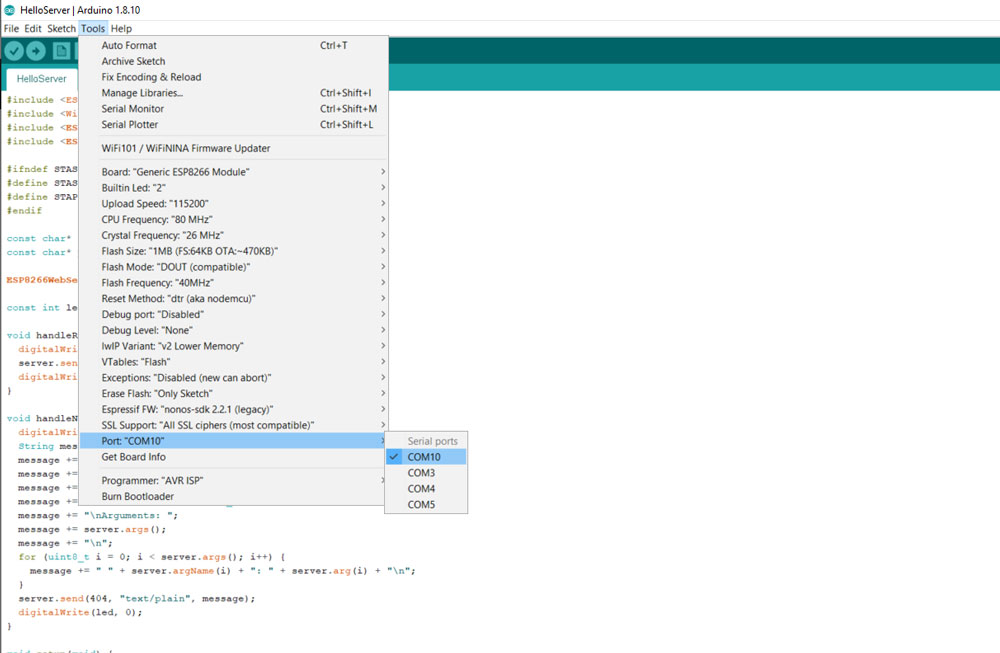The width and height of the screenshot is (1000, 653).
Task: Expand the Debug Level None submenu
Action: pyautogui.click(x=233, y=330)
